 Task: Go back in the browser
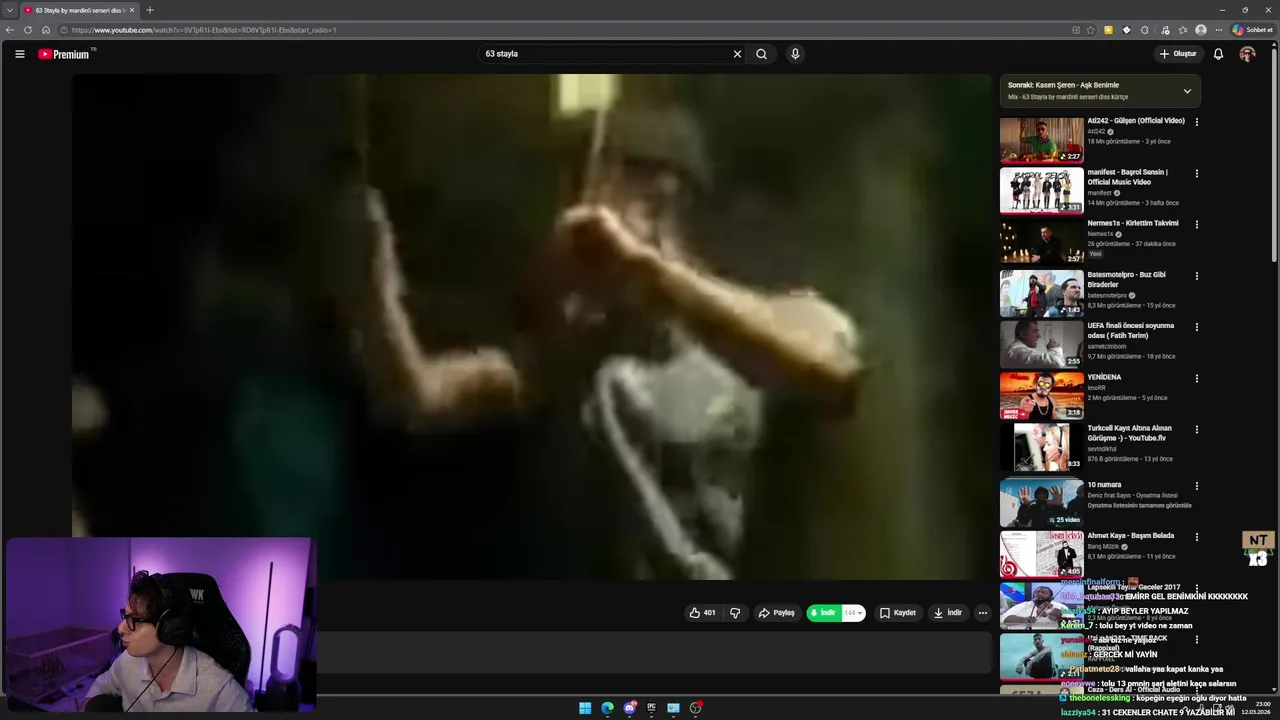(x=10, y=30)
